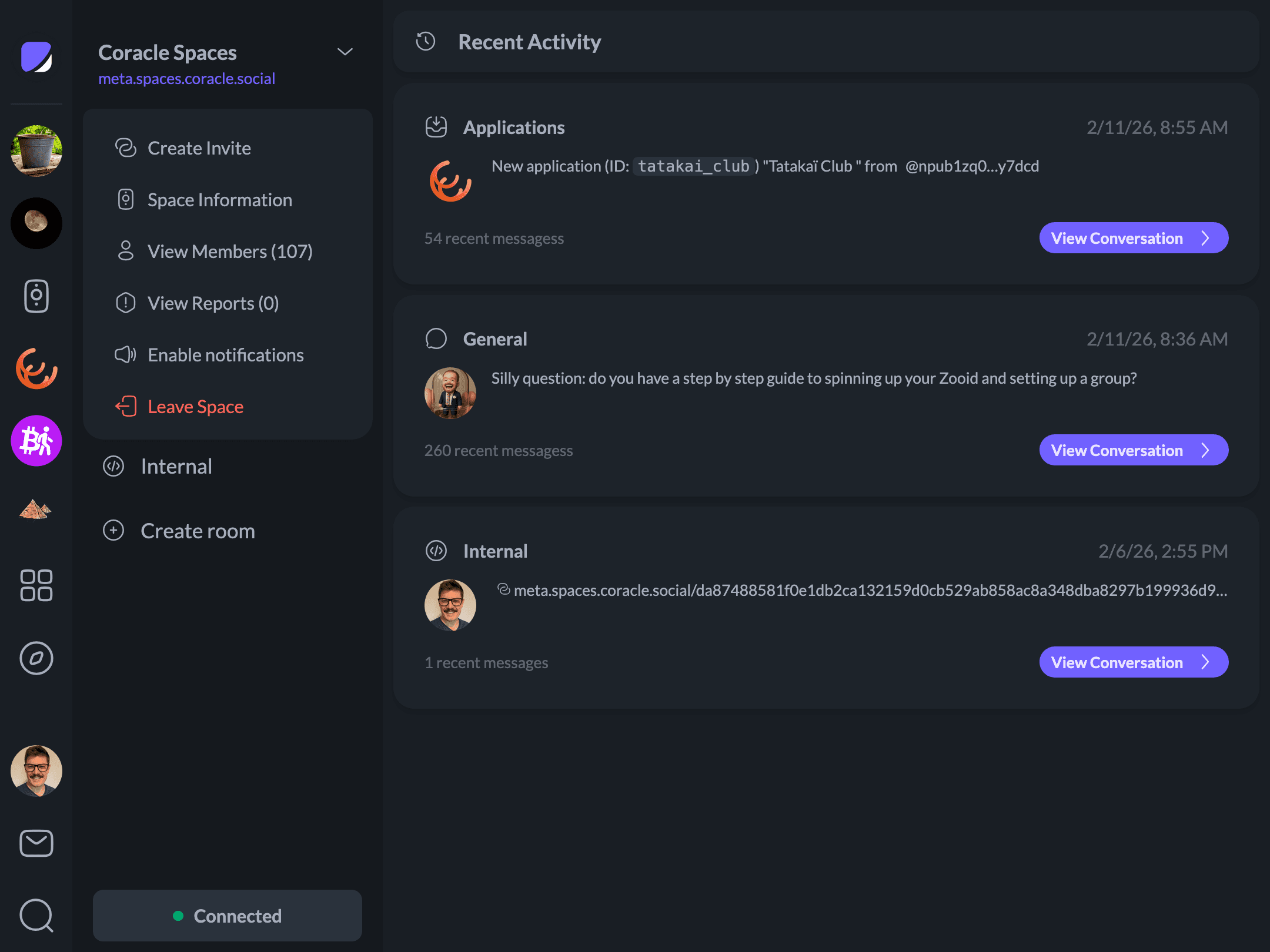
Task: Collapse the Coracle Spaces menu chevron
Action: click(x=345, y=52)
